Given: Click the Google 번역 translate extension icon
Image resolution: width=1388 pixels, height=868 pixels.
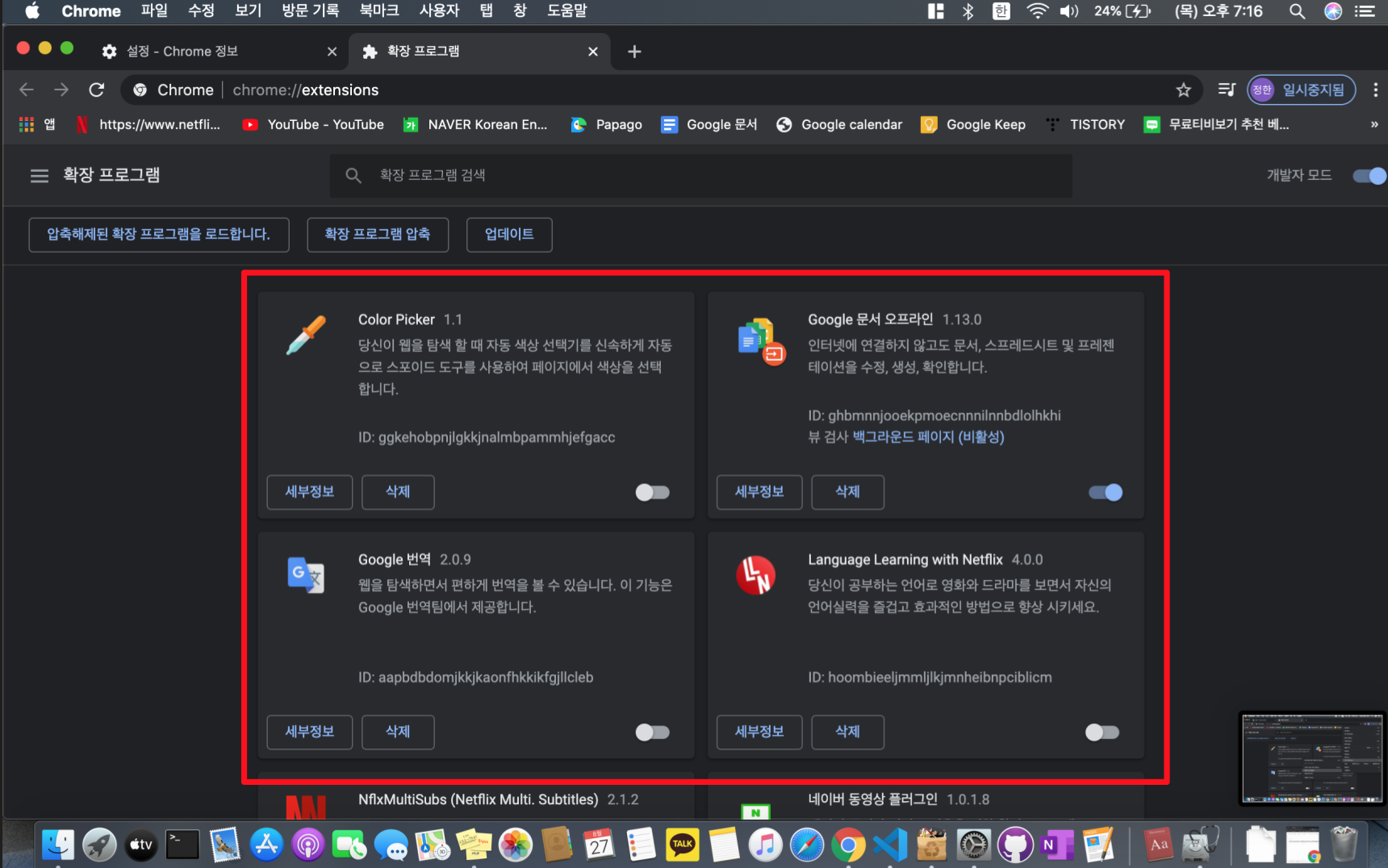Looking at the screenshot, I should (x=306, y=575).
